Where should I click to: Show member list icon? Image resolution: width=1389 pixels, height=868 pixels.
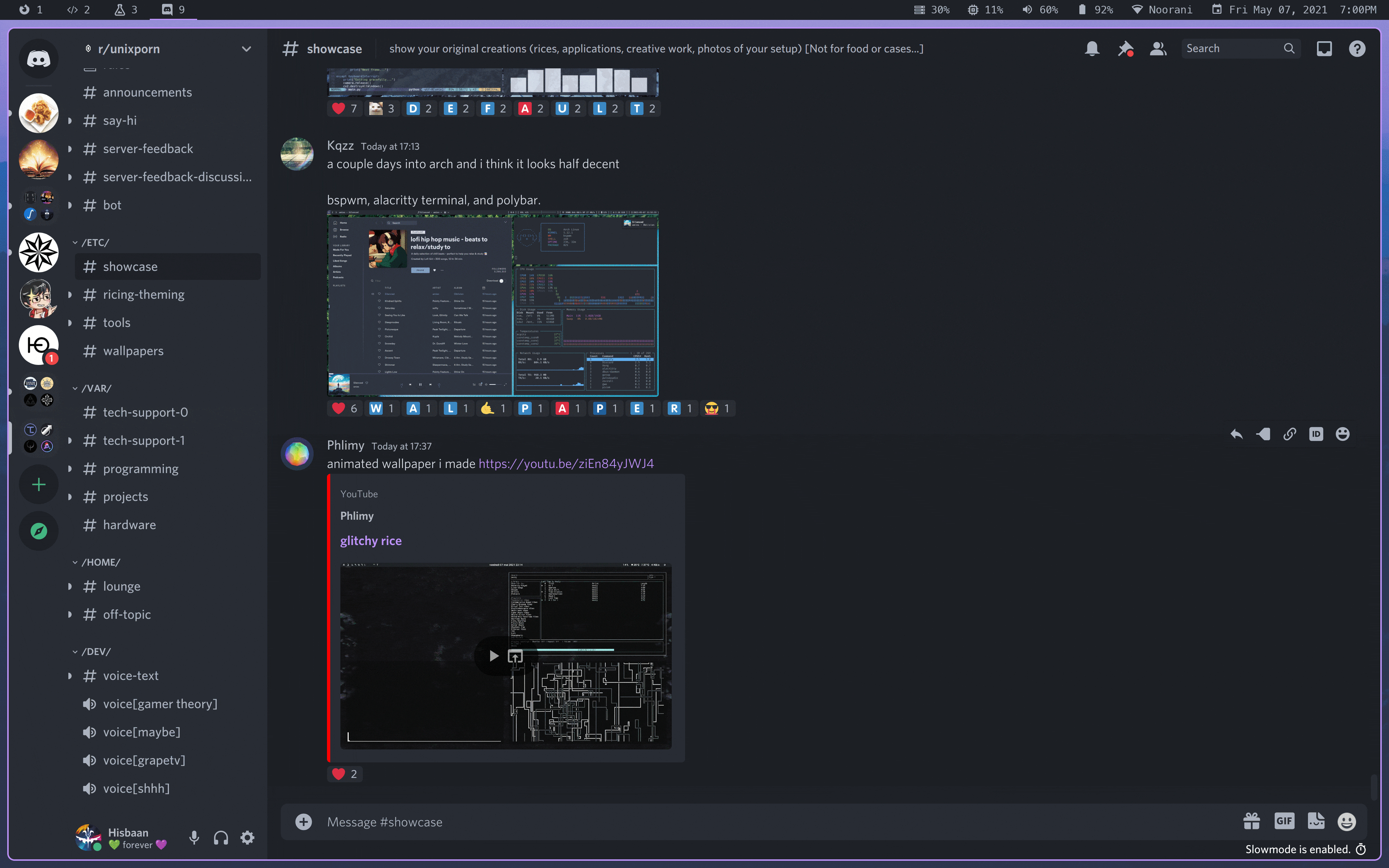[1158, 49]
